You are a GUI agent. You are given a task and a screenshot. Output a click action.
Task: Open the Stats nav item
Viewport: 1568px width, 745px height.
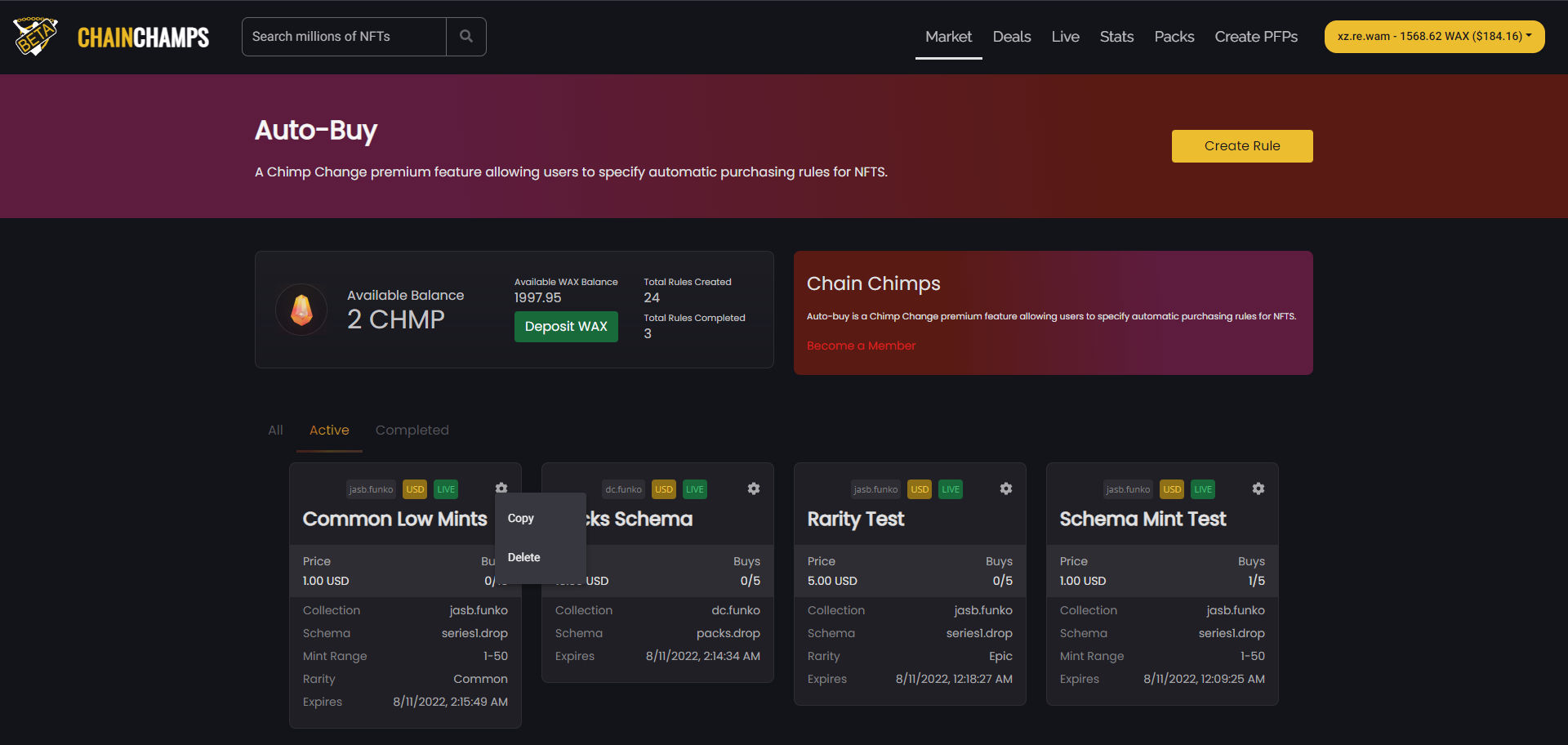click(x=1116, y=37)
